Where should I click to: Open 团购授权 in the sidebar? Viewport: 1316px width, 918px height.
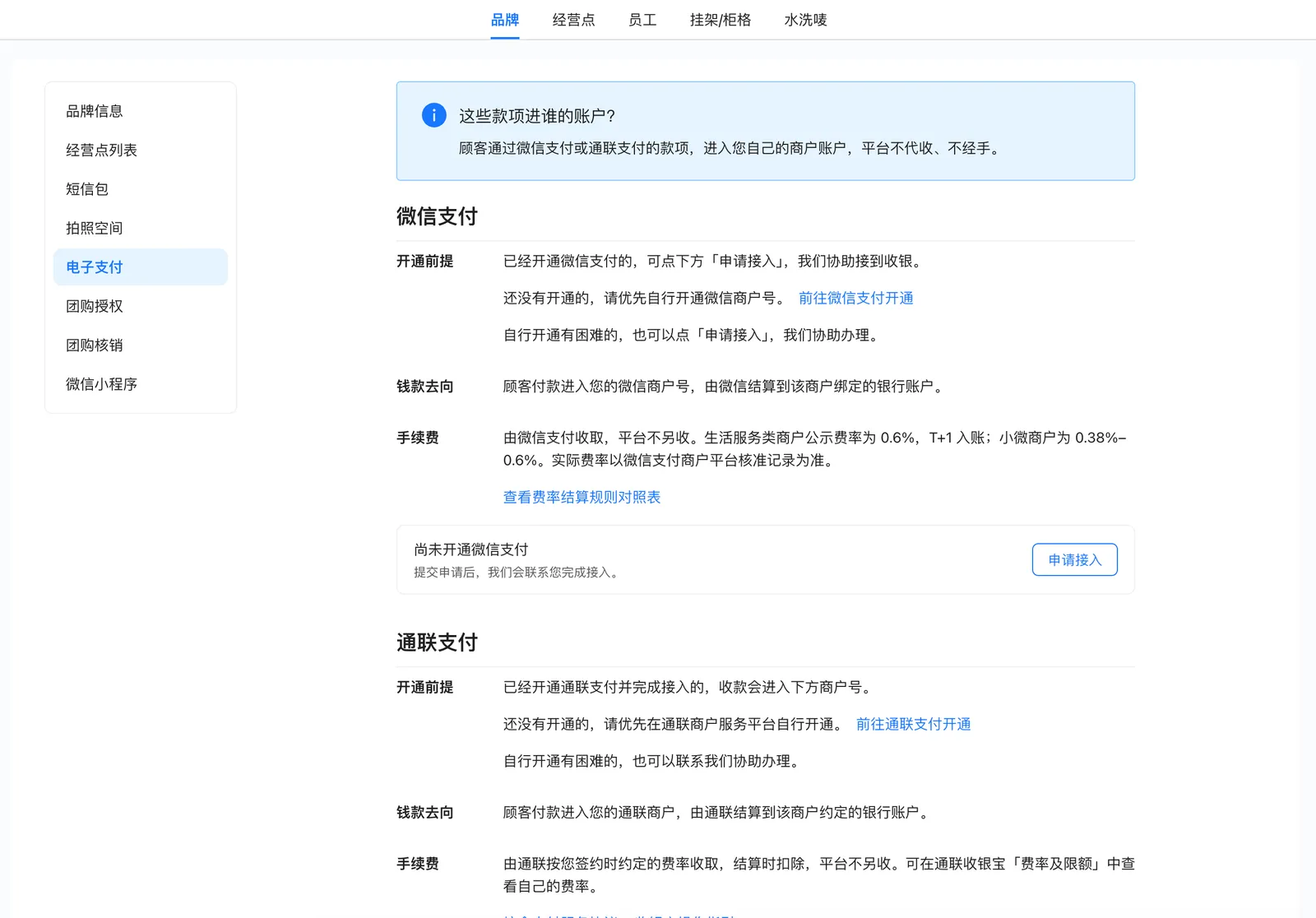point(141,306)
